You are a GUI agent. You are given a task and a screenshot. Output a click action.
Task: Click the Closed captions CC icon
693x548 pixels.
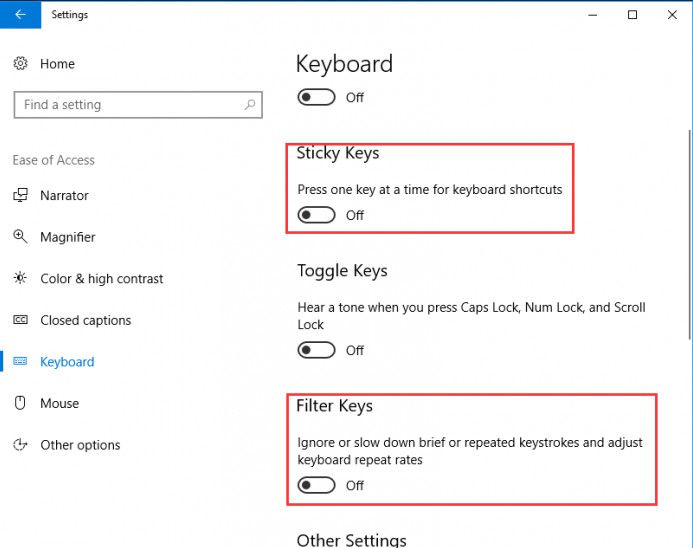pyautogui.click(x=20, y=320)
